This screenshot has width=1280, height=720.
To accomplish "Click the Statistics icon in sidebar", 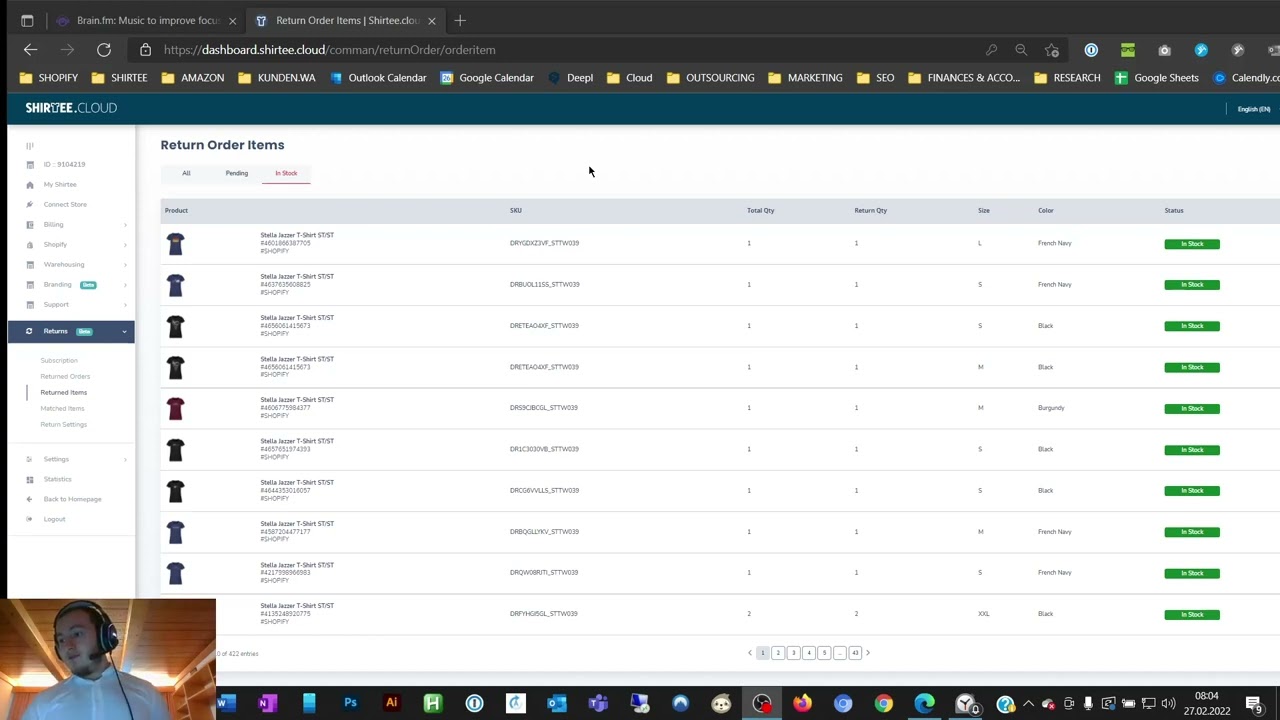I will pos(30,479).
